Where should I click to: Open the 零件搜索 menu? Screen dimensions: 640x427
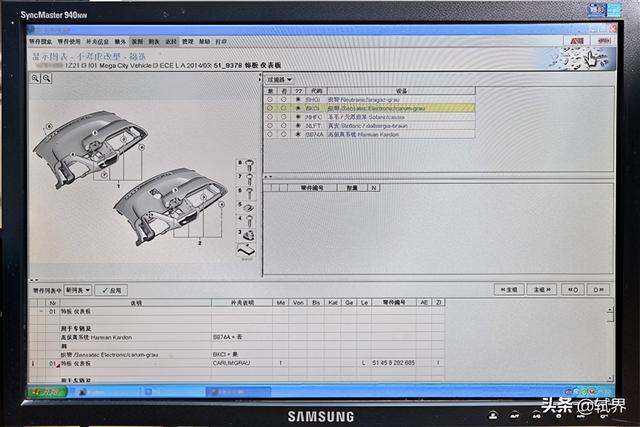coord(41,42)
